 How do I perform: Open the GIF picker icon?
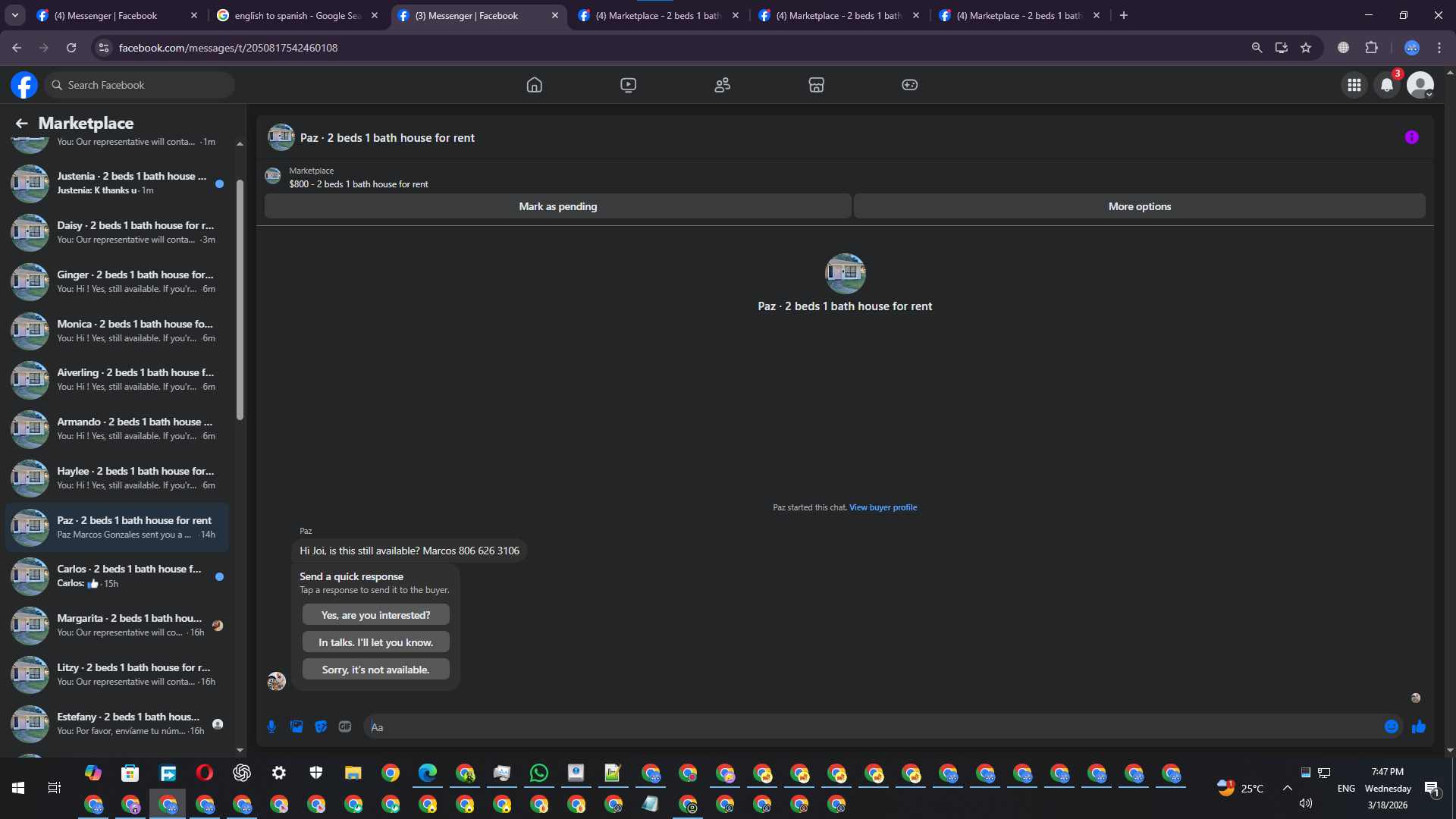(x=345, y=726)
